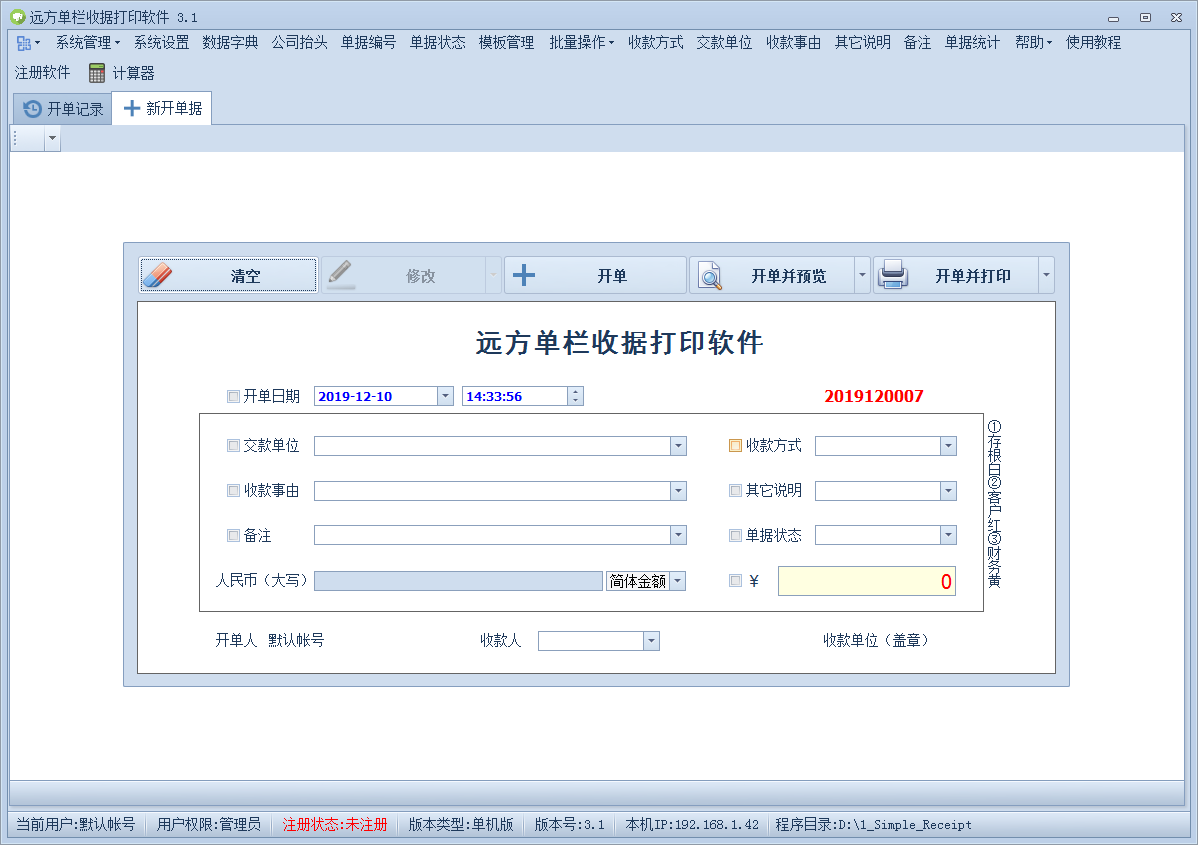This screenshot has width=1198, height=845.
Task: Open the 使用教程 menu item
Action: [x=1093, y=43]
